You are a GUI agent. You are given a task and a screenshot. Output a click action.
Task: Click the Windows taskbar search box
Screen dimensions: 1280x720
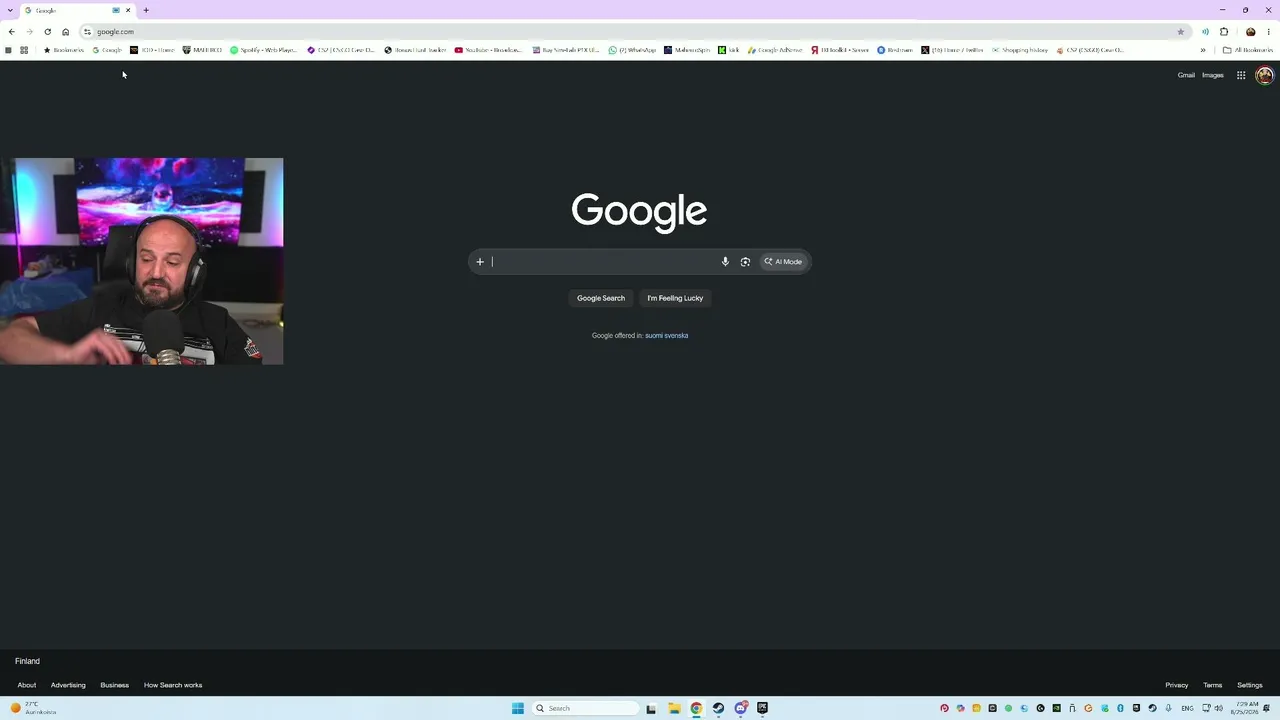585,708
